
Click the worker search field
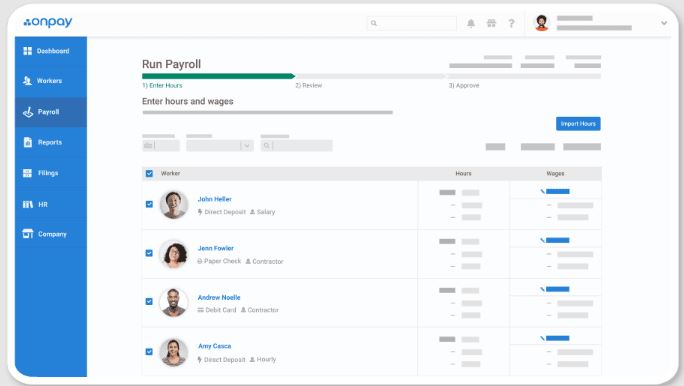297,146
